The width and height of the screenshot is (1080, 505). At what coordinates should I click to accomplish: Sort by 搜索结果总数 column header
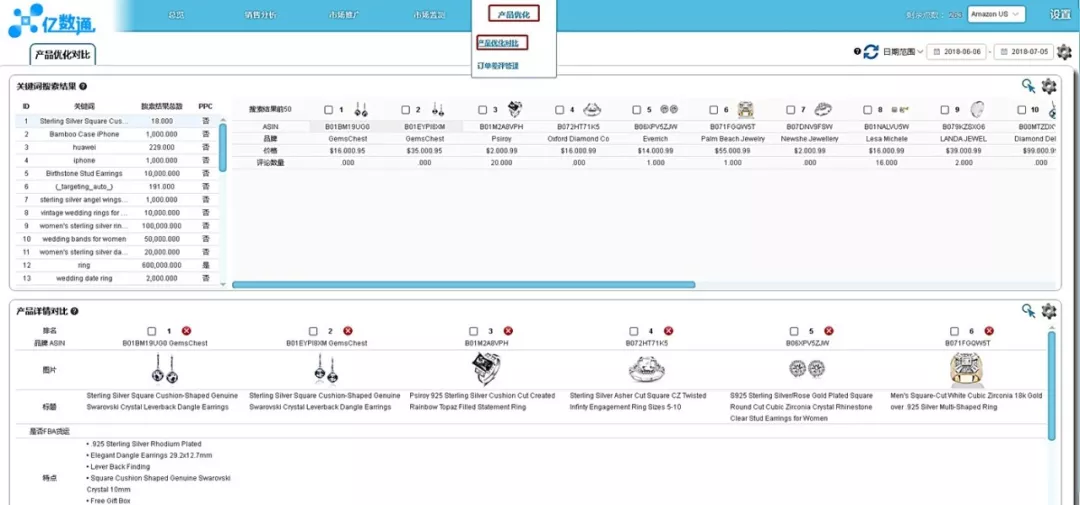click(x=162, y=106)
